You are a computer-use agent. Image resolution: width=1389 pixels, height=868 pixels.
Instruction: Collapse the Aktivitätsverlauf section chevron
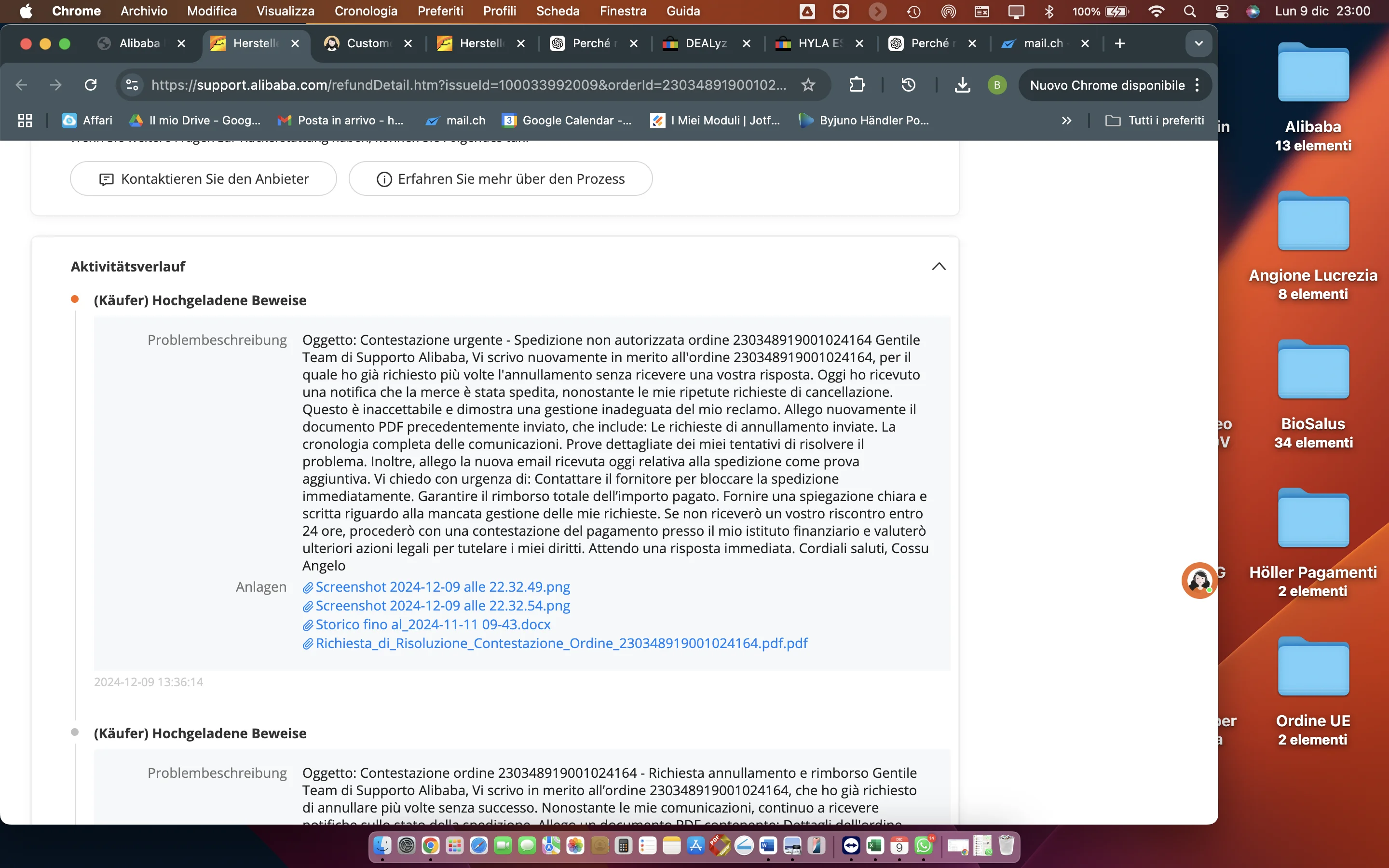coord(939,266)
